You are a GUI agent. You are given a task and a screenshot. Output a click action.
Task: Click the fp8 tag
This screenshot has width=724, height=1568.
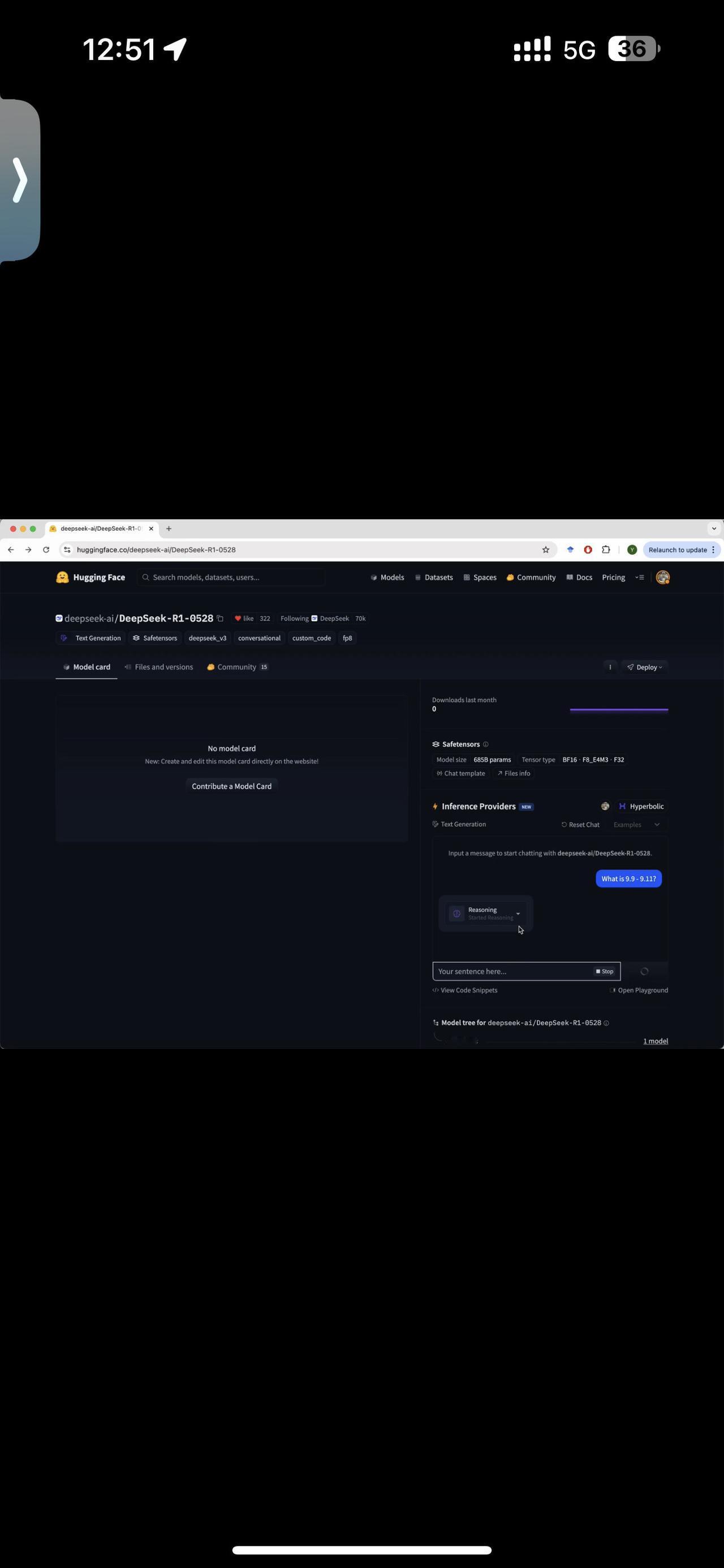tap(347, 639)
